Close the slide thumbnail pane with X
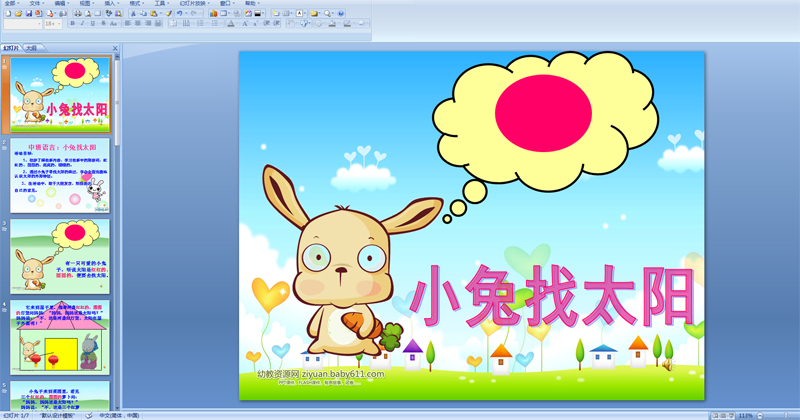Image resolution: width=800 pixels, height=420 pixels. coord(115,48)
